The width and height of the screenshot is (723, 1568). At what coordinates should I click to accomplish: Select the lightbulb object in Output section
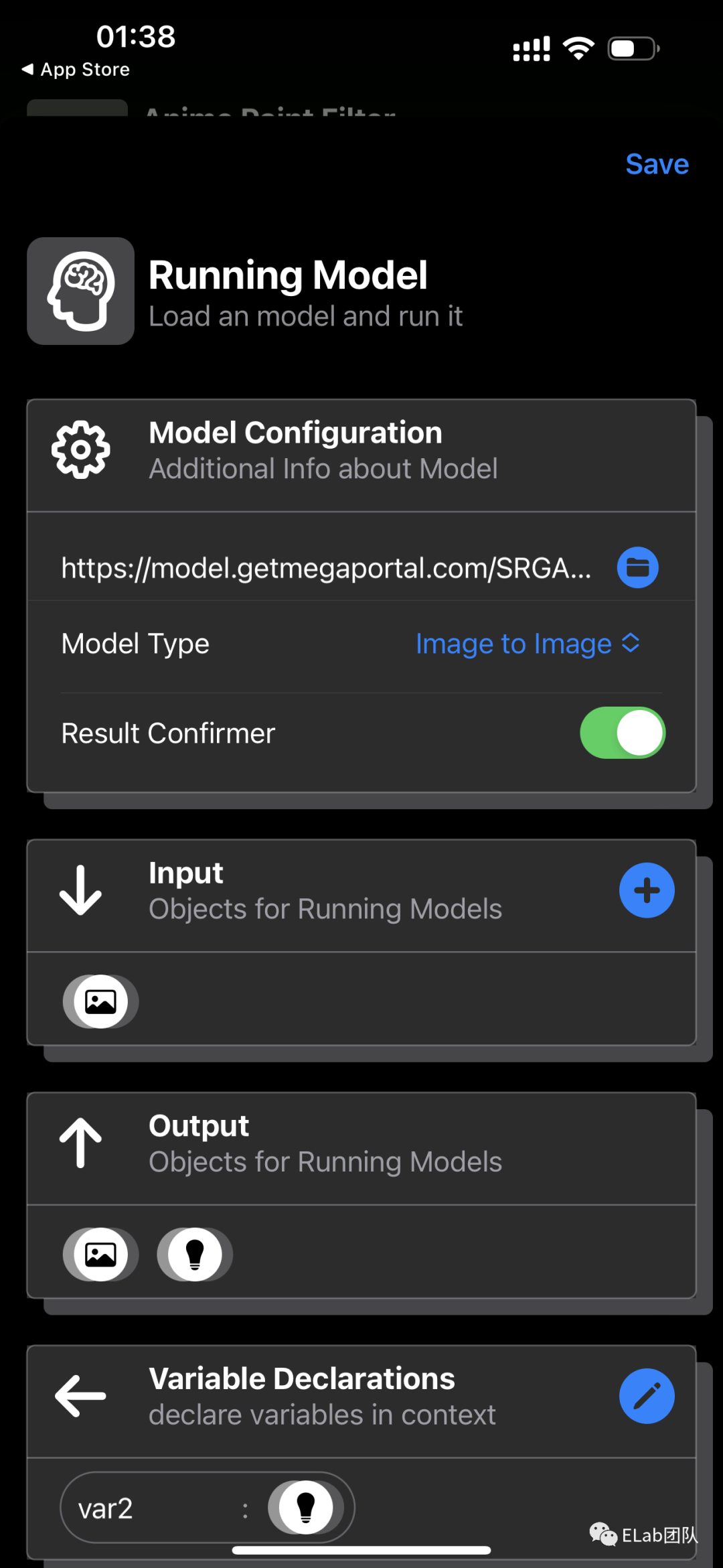click(195, 1254)
